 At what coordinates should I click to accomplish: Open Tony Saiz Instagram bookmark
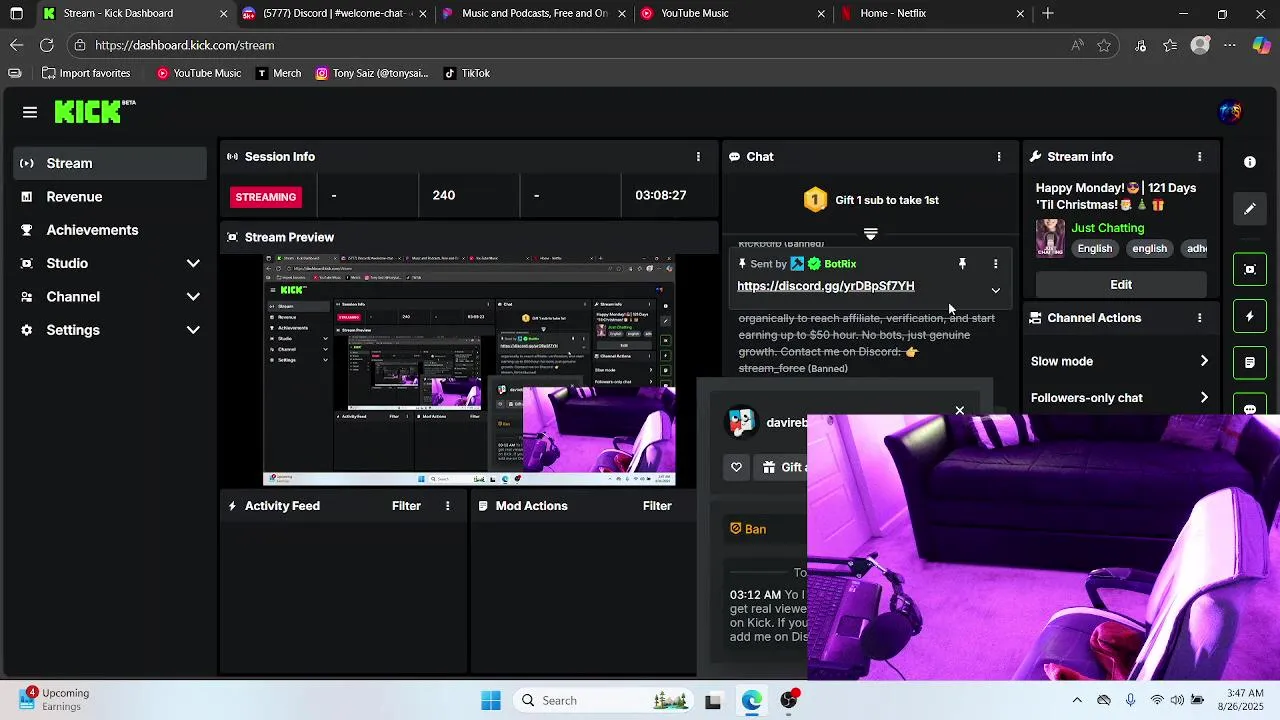coord(372,73)
